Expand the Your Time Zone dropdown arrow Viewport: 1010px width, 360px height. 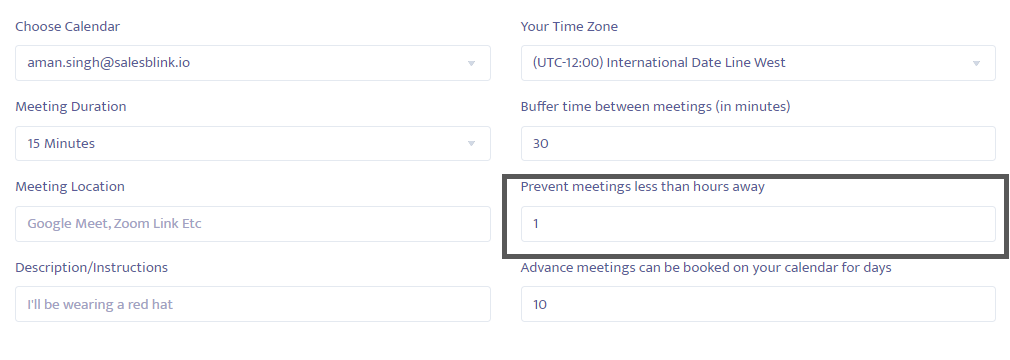[x=976, y=63]
